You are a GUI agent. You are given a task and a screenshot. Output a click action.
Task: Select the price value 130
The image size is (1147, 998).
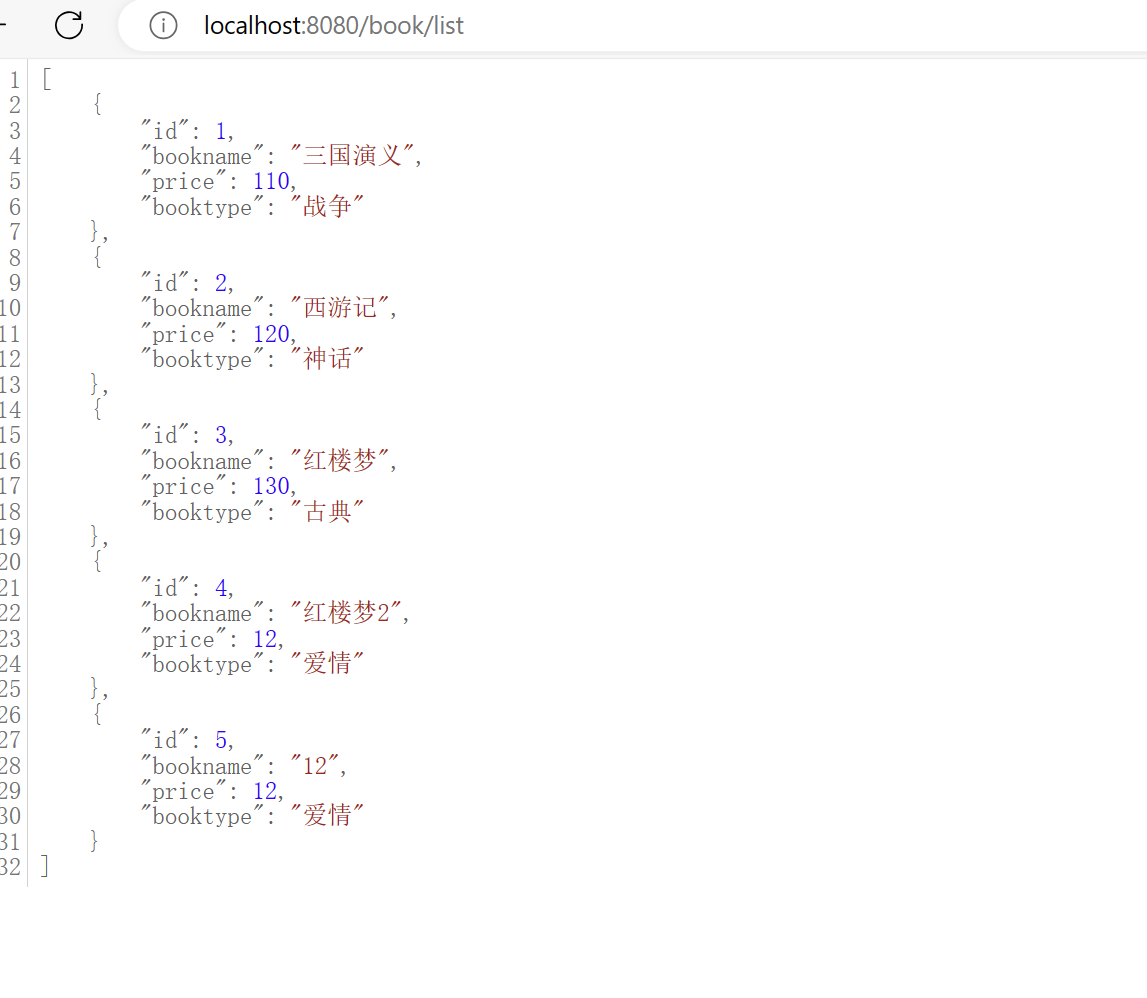(271, 486)
